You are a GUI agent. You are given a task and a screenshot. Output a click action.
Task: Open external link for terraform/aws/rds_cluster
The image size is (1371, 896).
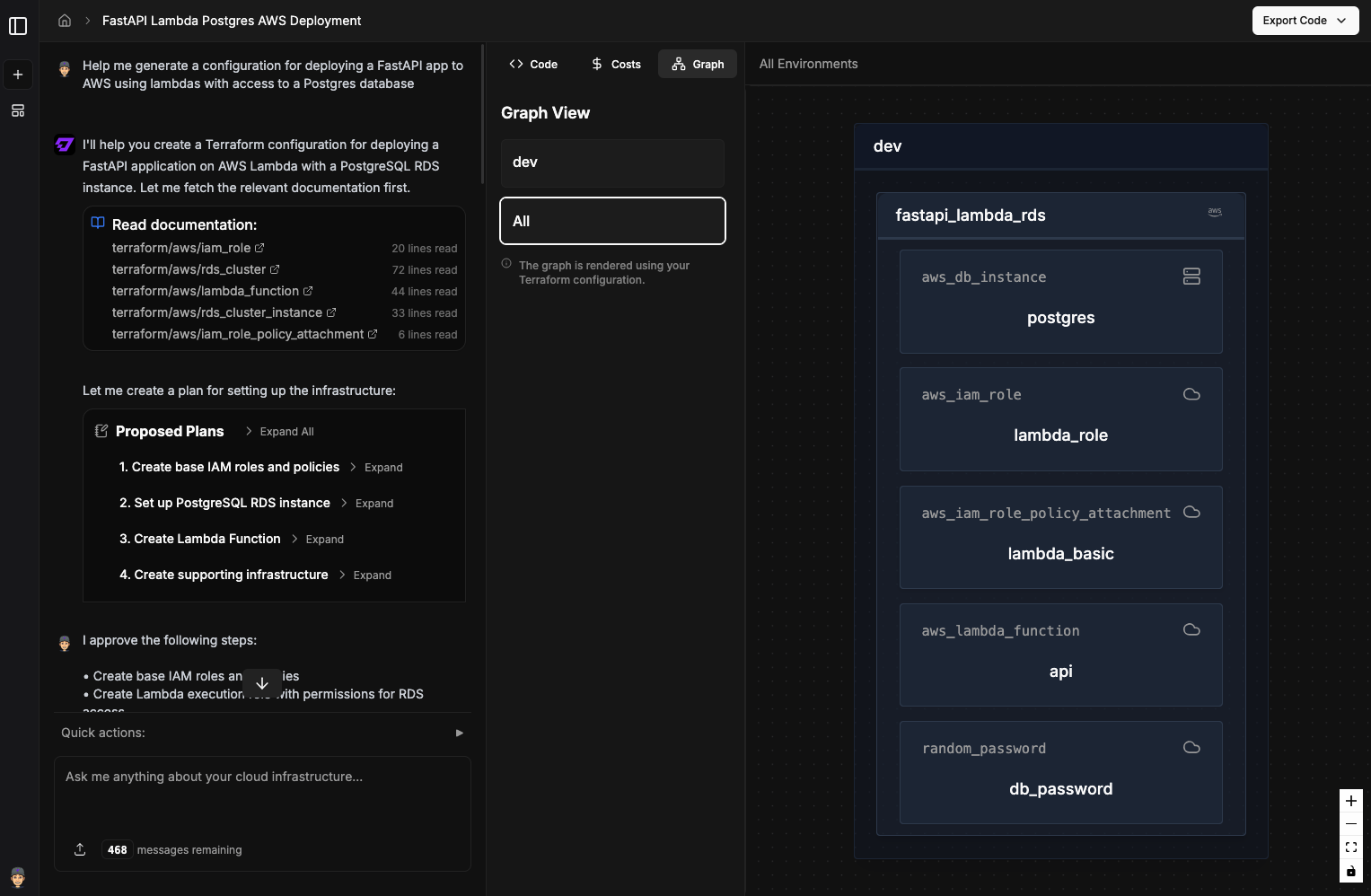[275, 269]
